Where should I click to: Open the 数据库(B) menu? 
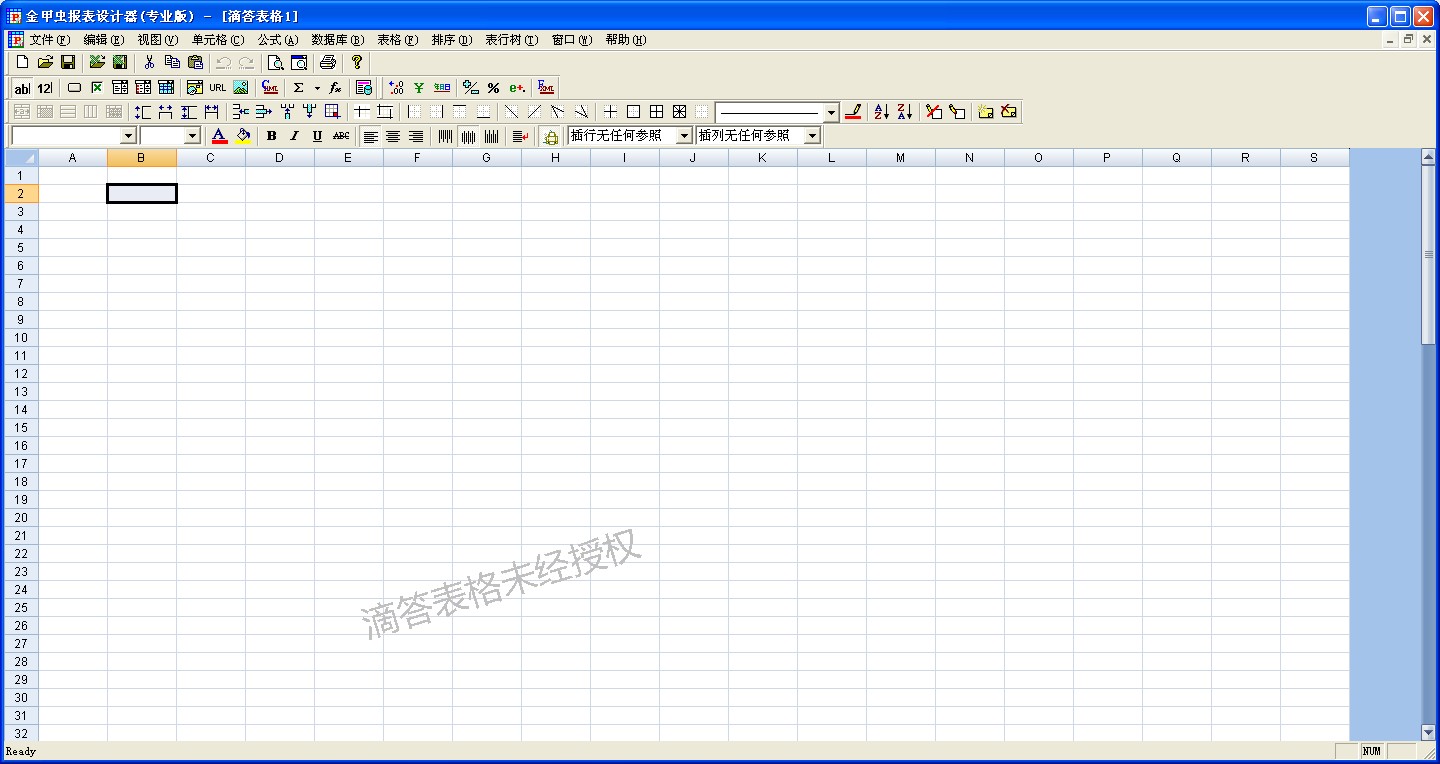338,40
